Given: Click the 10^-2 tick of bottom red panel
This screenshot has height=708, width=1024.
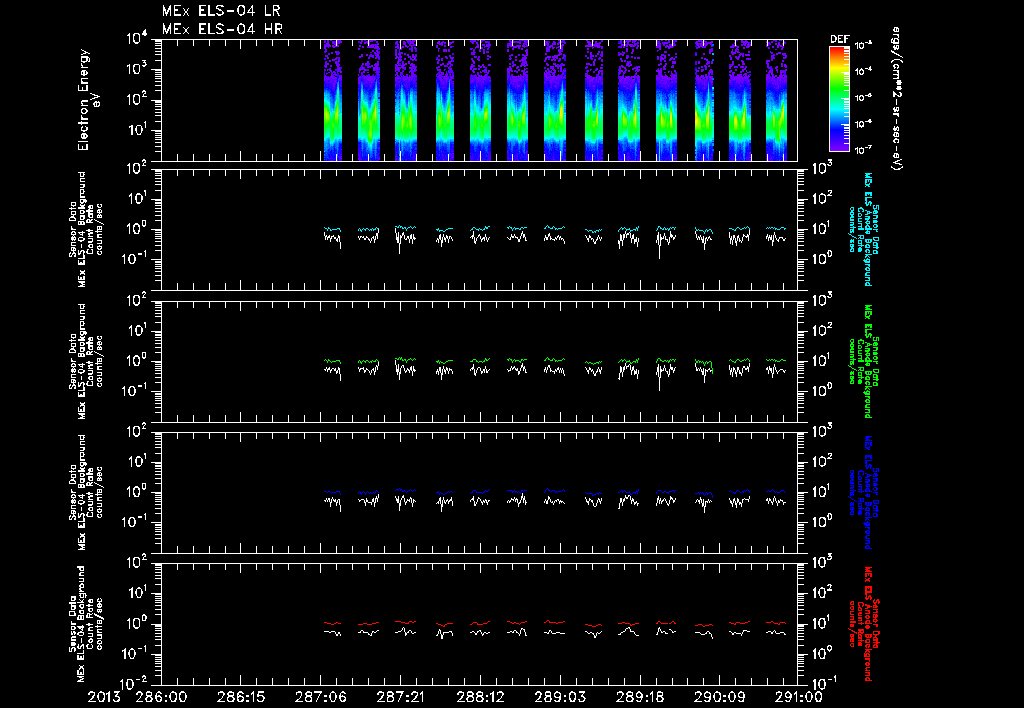Looking at the screenshot, I should click(133, 684).
